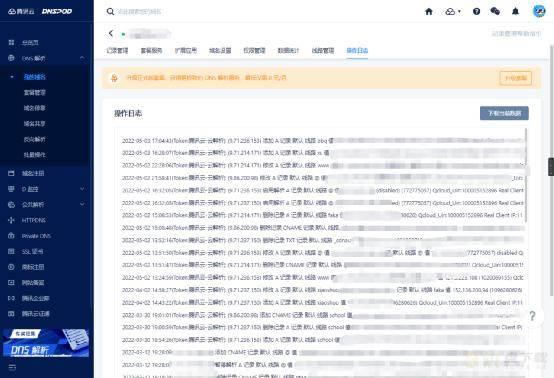This screenshot has width=554, height=378.
Task: Click the 2022-05-03 17:04:43 log entry
Action: 323,141
